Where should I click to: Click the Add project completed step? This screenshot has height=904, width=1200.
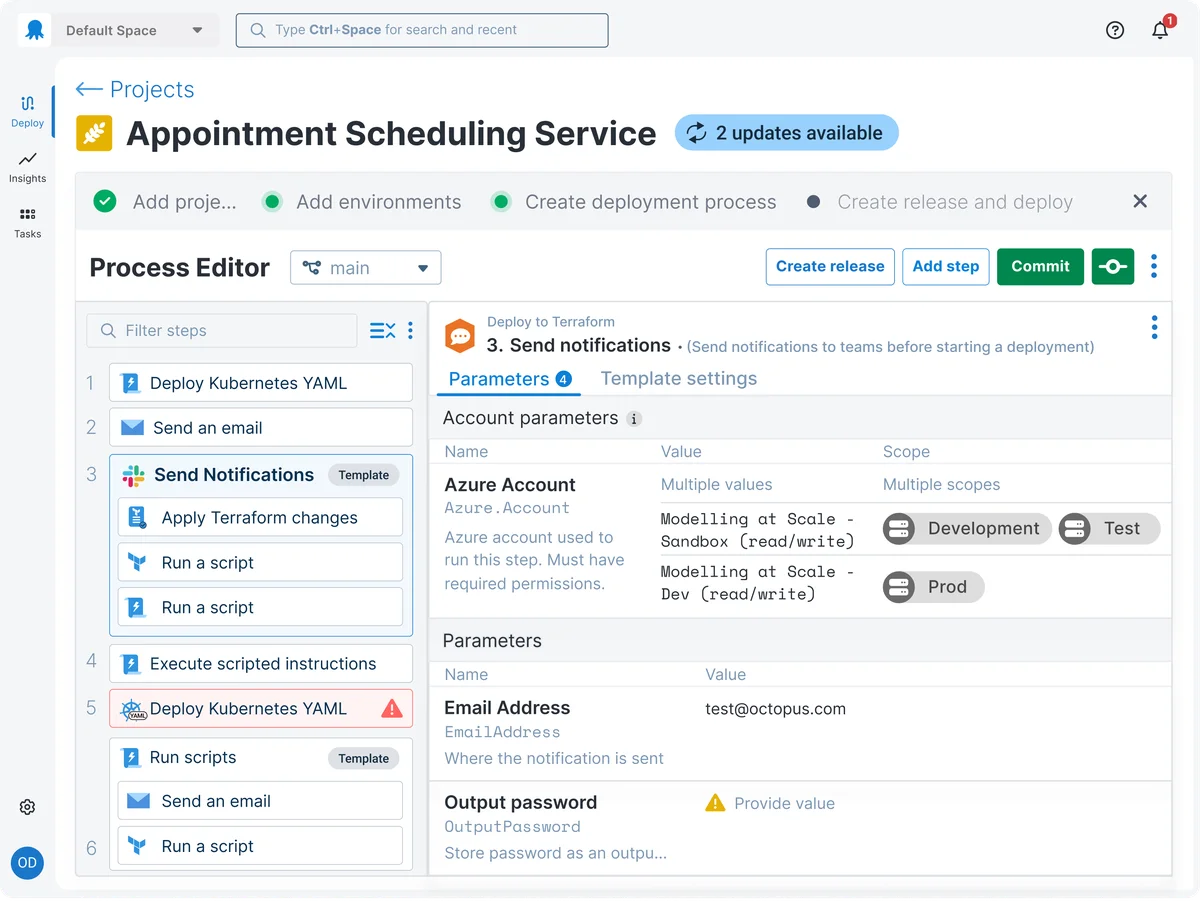pos(166,202)
